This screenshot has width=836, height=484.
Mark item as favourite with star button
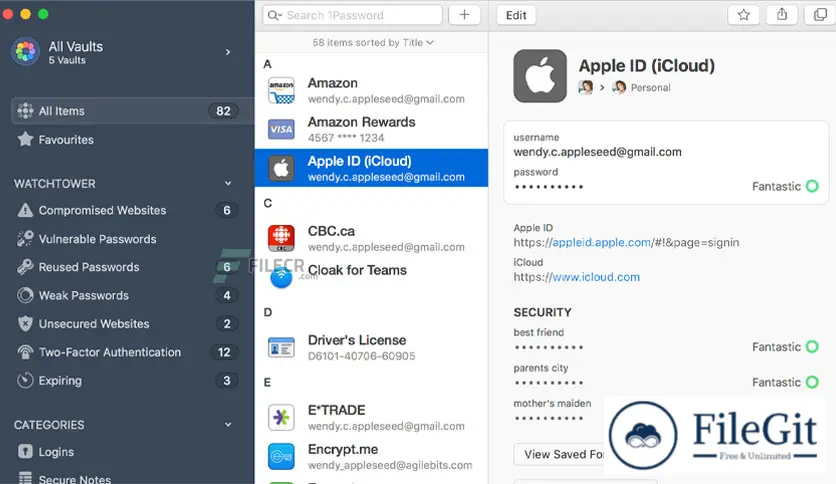(744, 14)
